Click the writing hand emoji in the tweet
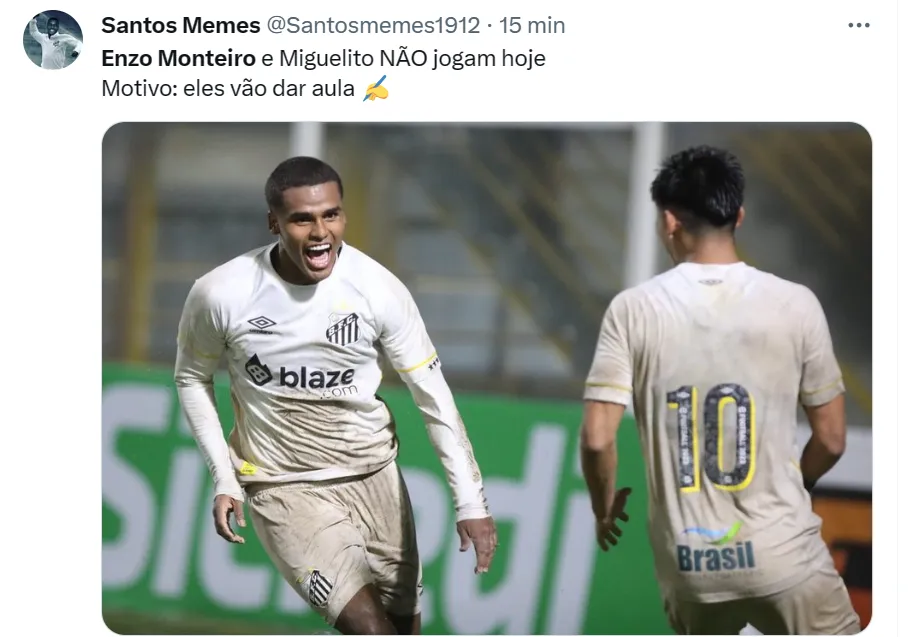Screen dimensions: 913x637 click(376, 89)
